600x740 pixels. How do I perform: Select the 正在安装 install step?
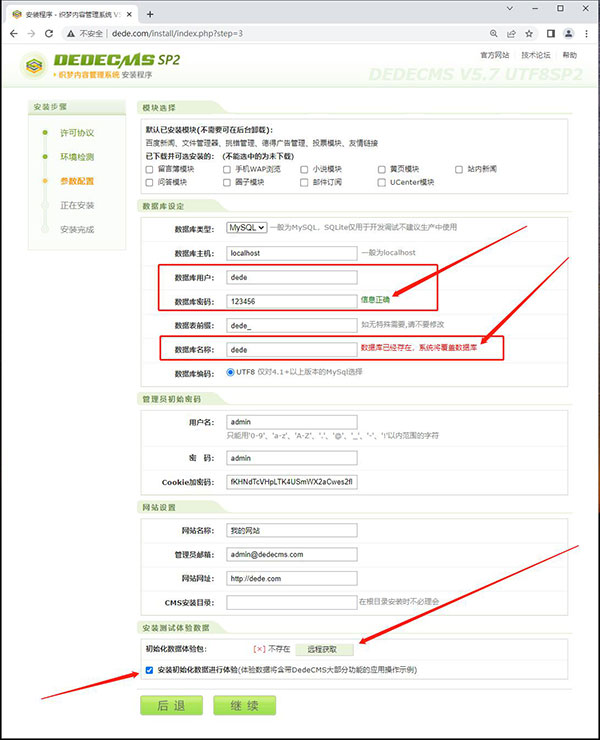pos(77,205)
